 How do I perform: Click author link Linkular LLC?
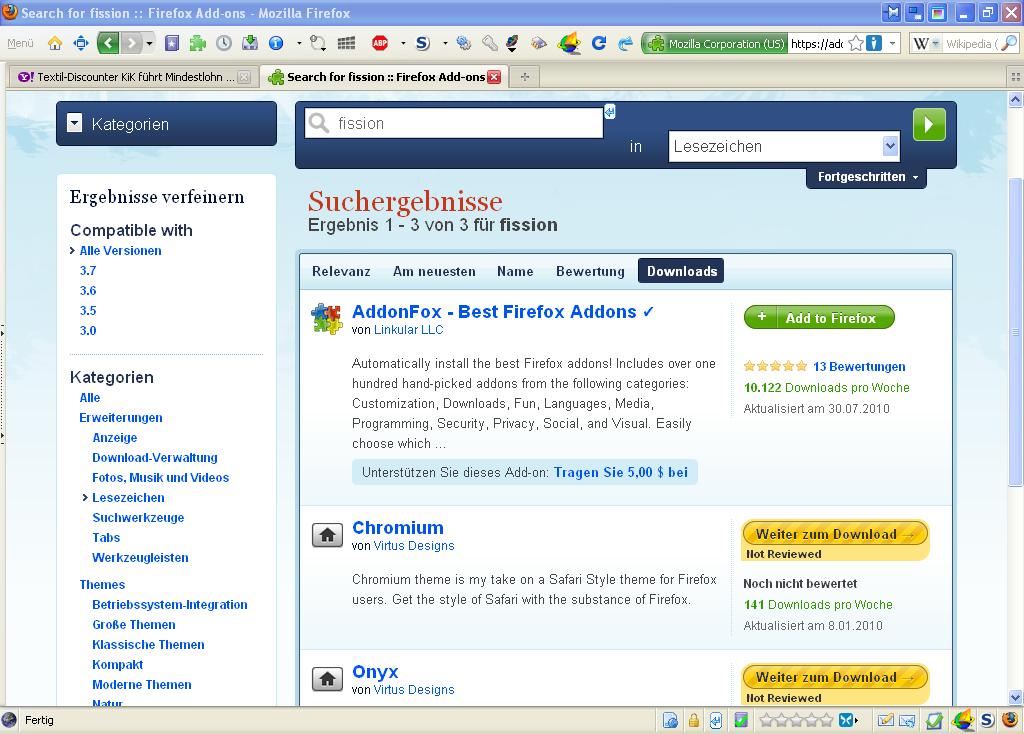click(x=408, y=330)
